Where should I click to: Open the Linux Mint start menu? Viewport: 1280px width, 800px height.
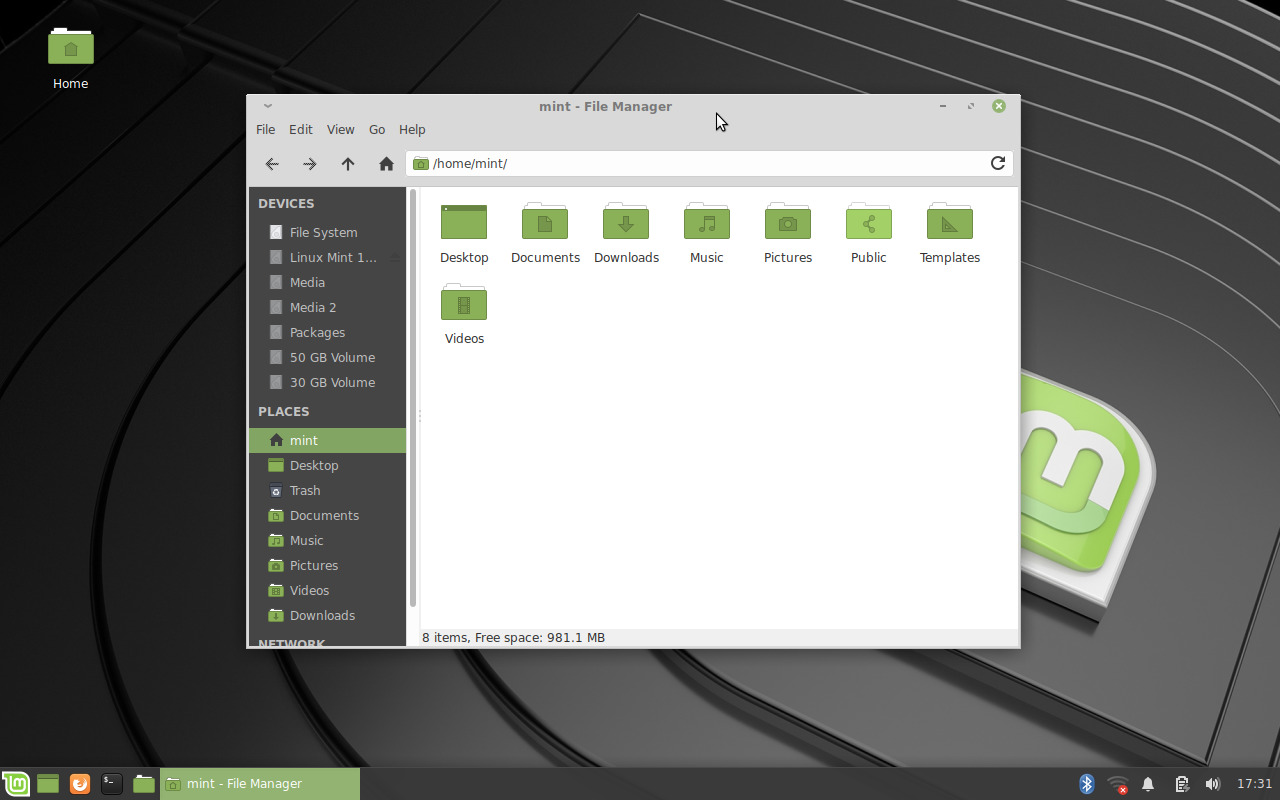click(x=16, y=784)
